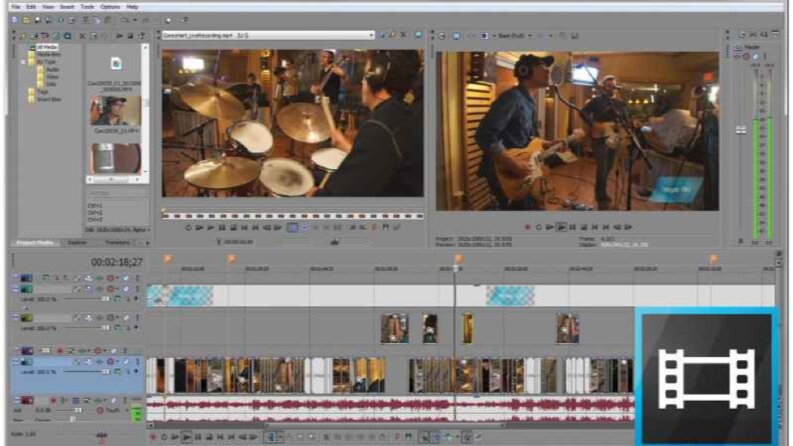Click Play on the timeline transport bar

click(187, 437)
